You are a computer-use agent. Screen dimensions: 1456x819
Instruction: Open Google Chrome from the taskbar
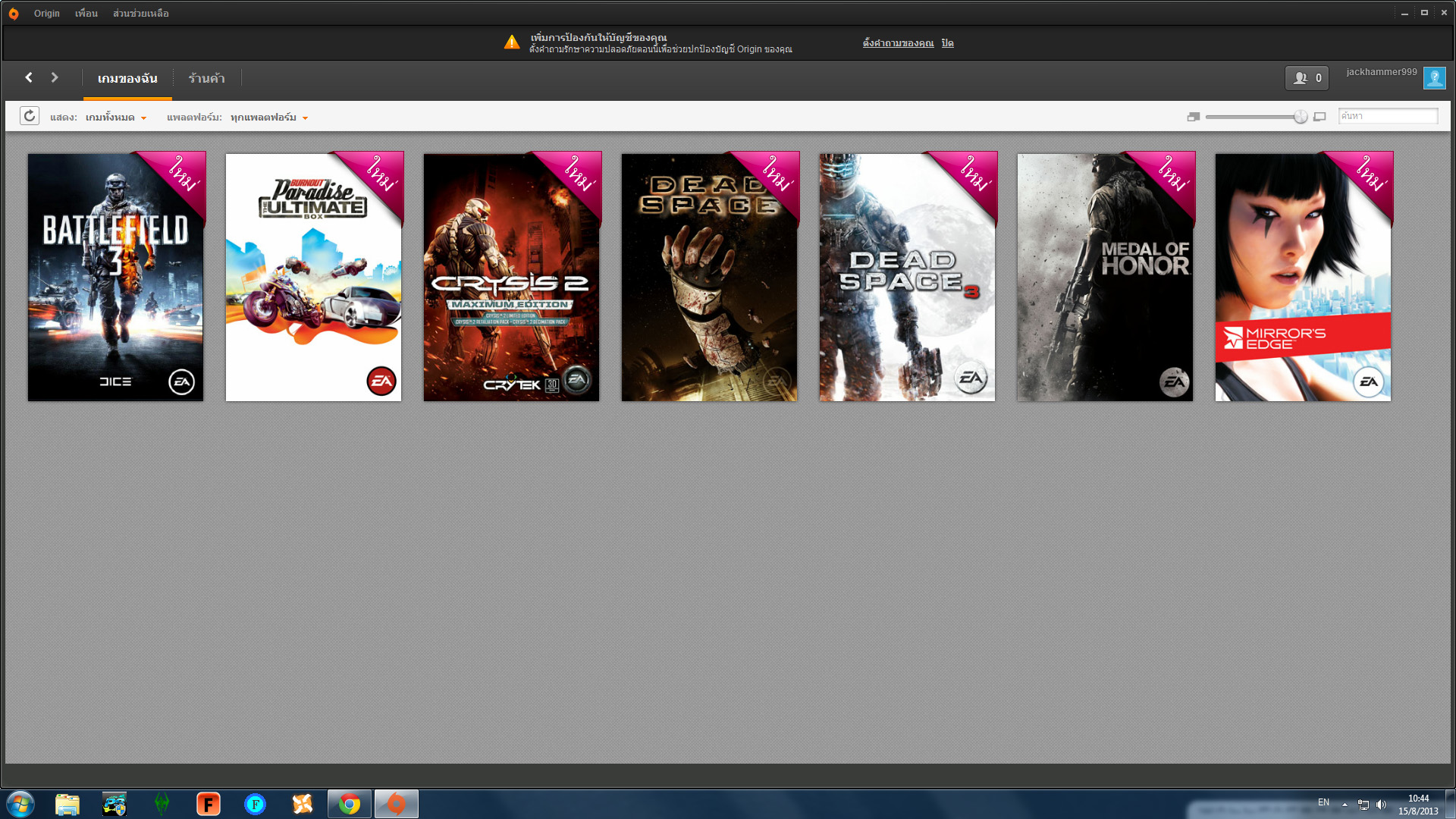point(350,804)
